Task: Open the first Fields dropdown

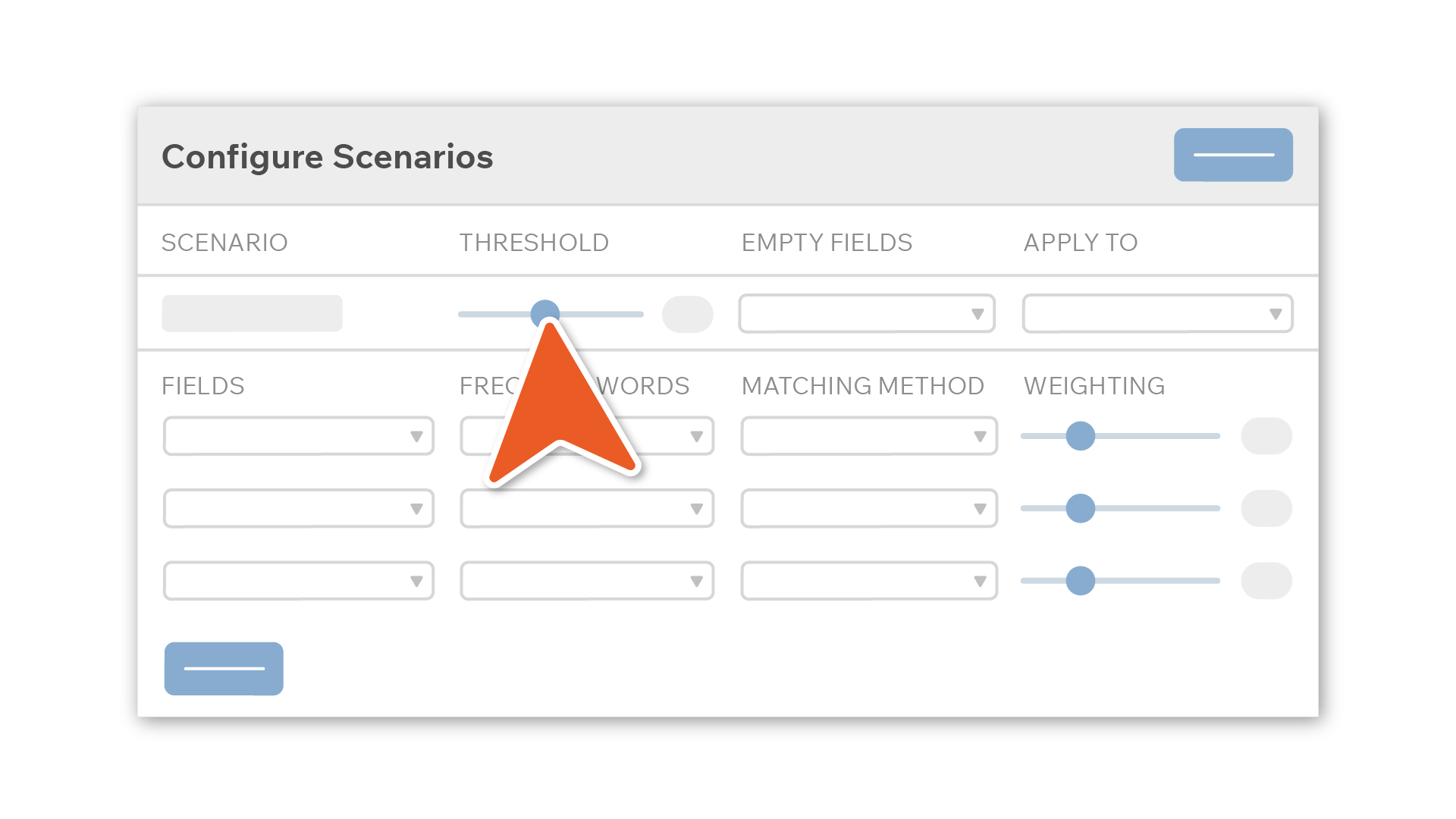Action: tap(299, 436)
